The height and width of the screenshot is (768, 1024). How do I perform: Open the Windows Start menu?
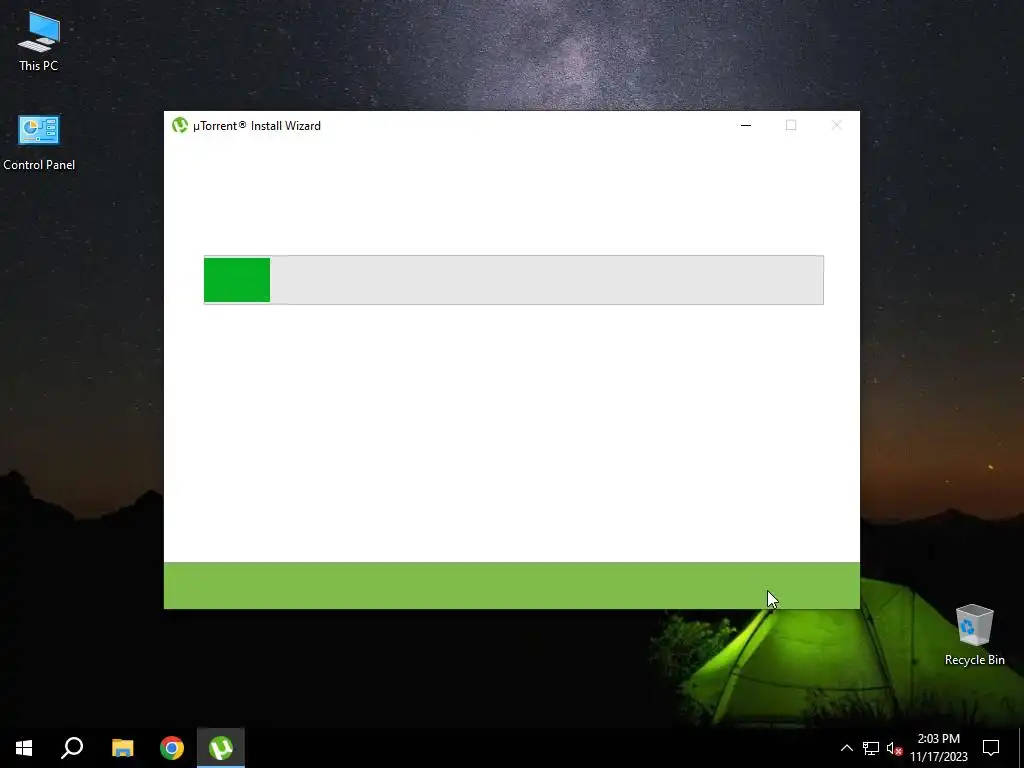(x=24, y=748)
